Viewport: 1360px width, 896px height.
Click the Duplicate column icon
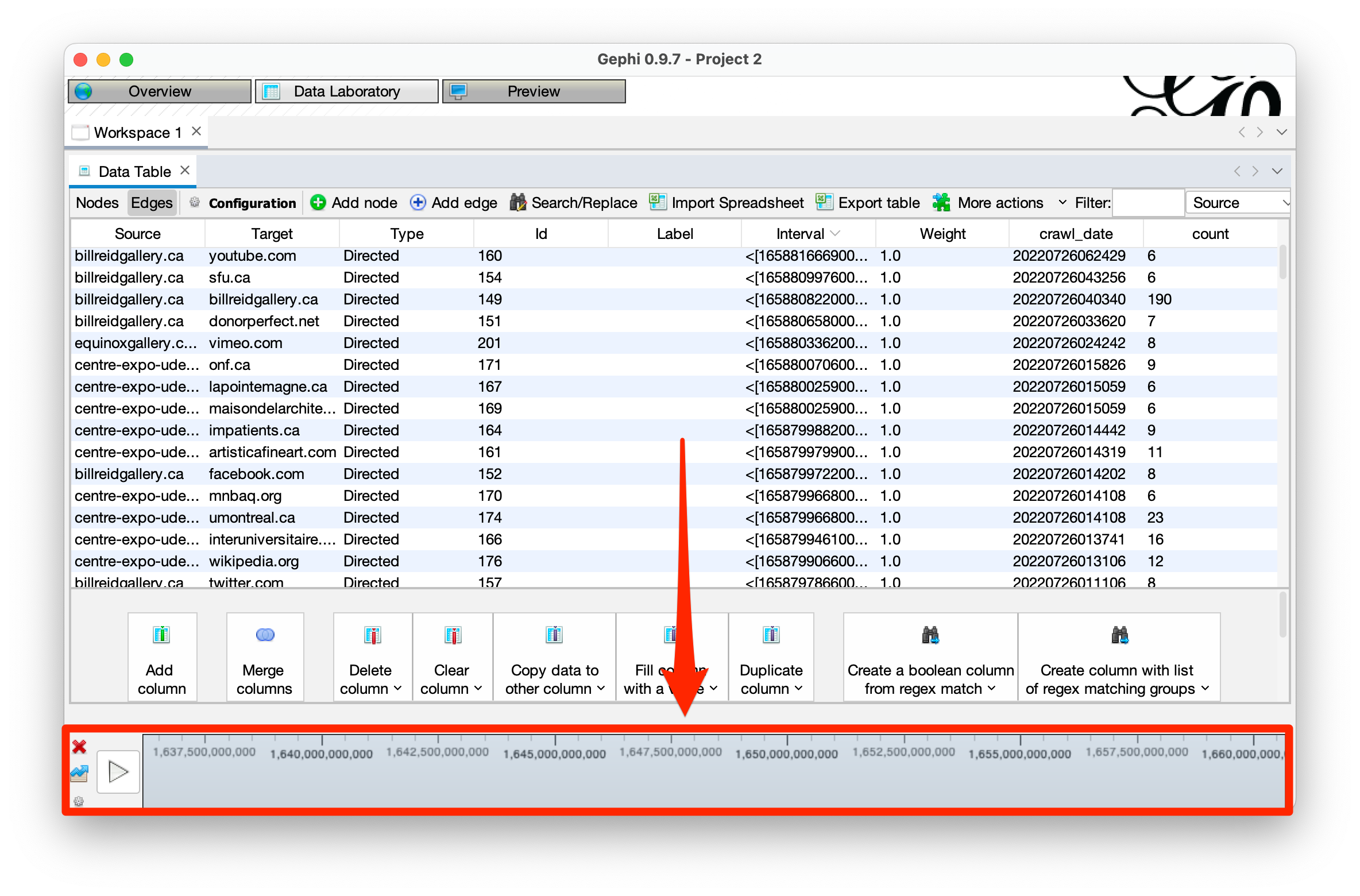pyautogui.click(x=771, y=635)
